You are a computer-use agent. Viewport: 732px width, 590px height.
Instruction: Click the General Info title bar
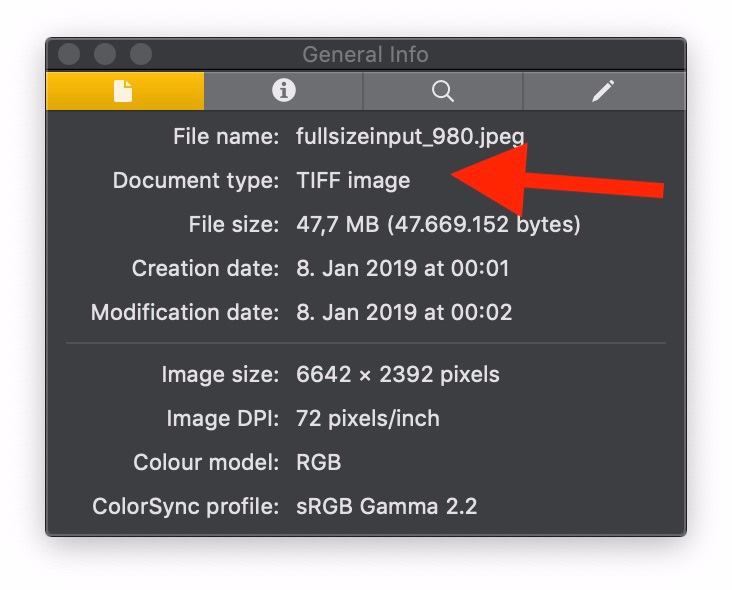coord(365,55)
